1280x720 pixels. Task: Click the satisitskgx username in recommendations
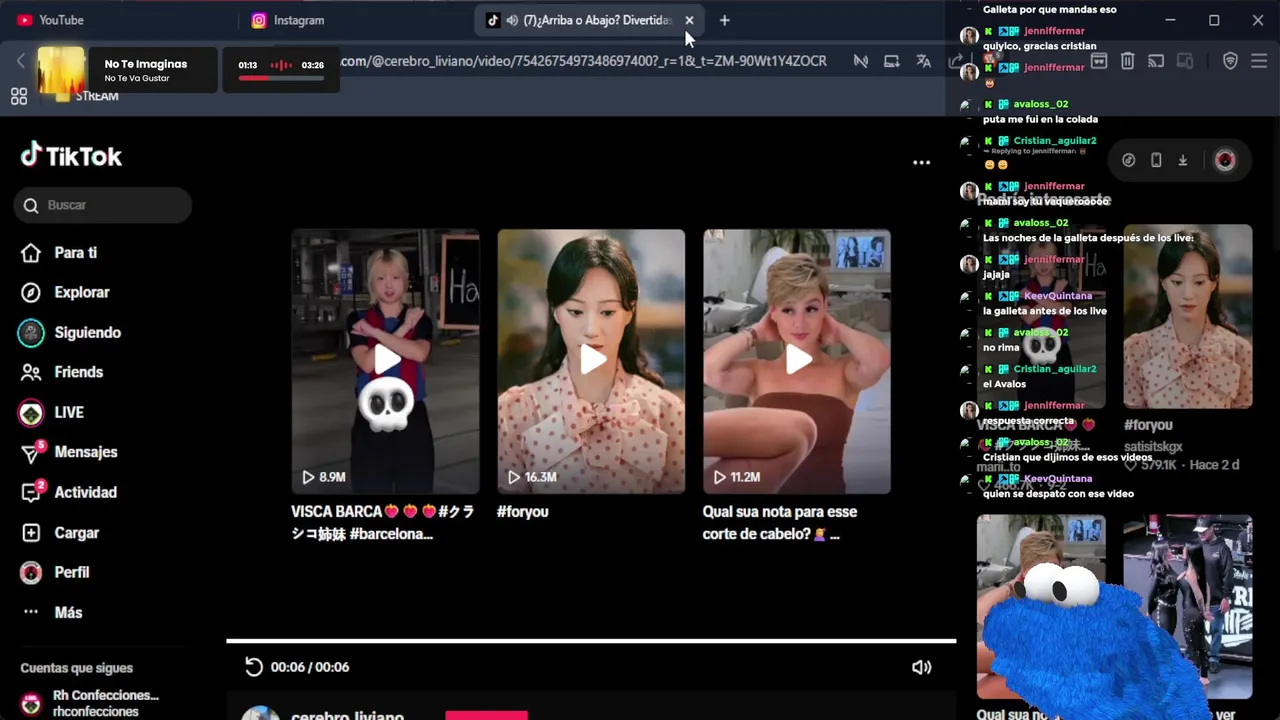click(x=1153, y=447)
